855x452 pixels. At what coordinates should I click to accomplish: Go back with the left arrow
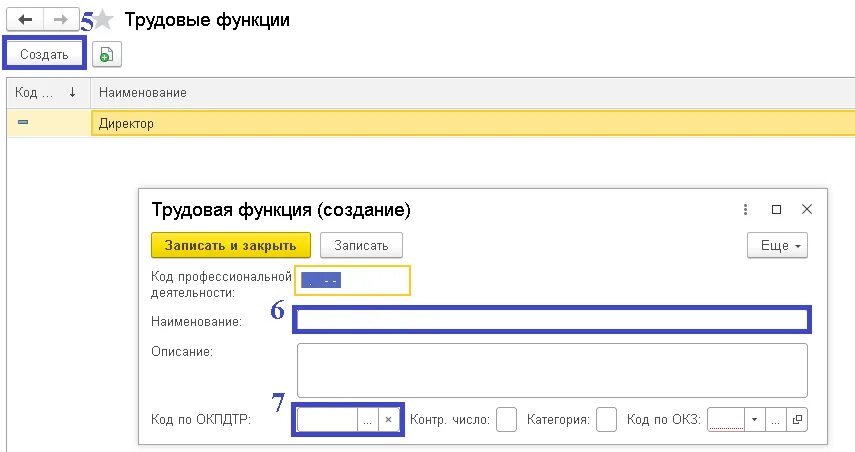(25, 20)
